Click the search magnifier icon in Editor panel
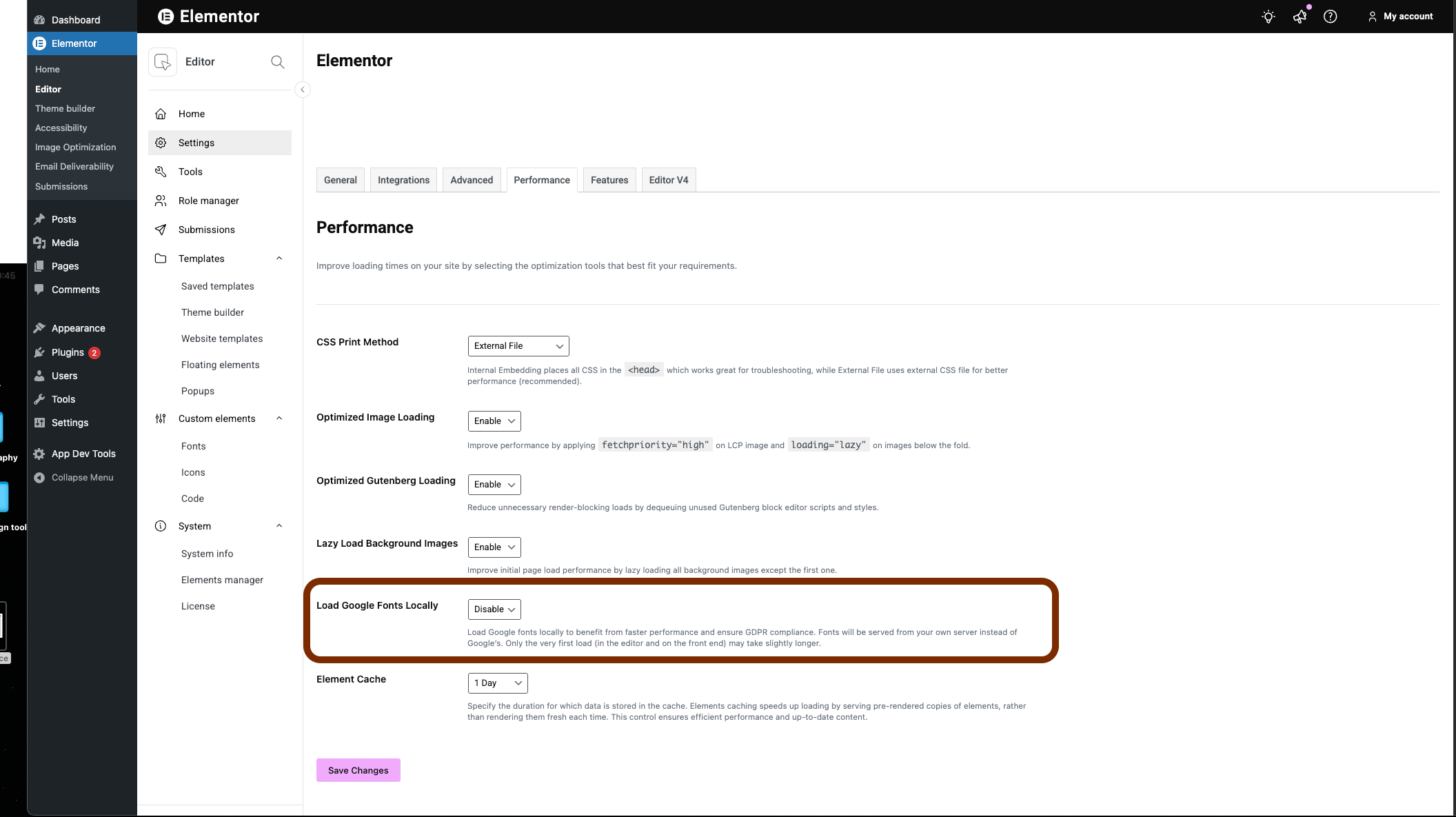 click(x=277, y=62)
